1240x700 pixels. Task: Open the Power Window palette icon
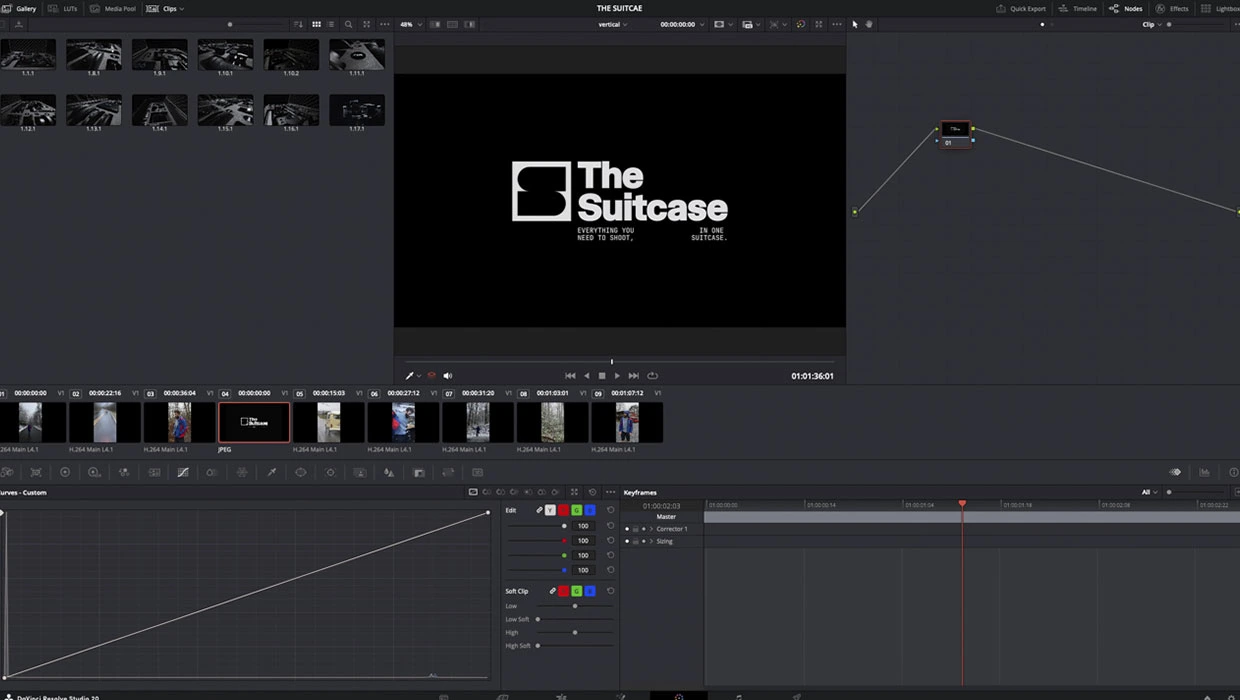[x=301, y=472]
